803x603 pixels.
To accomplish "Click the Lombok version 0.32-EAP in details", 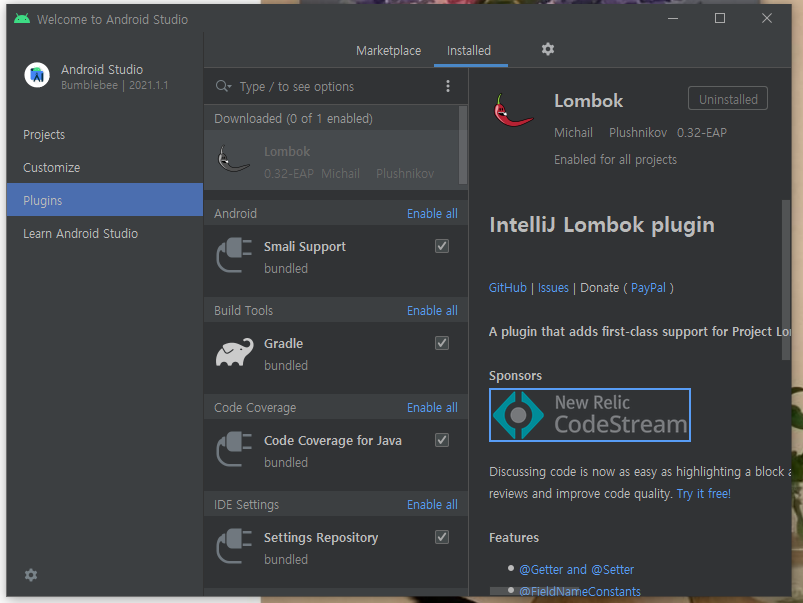I will coord(702,133).
